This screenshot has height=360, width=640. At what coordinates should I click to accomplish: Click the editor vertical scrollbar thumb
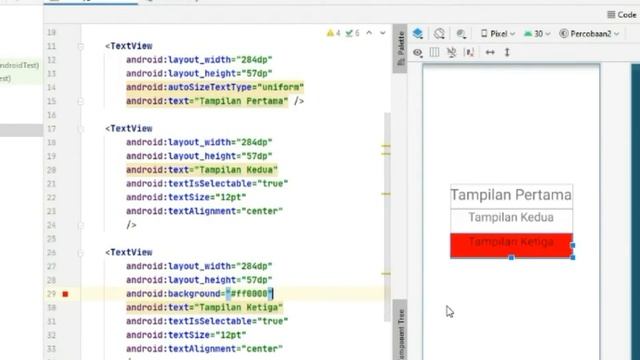click(x=387, y=216)
